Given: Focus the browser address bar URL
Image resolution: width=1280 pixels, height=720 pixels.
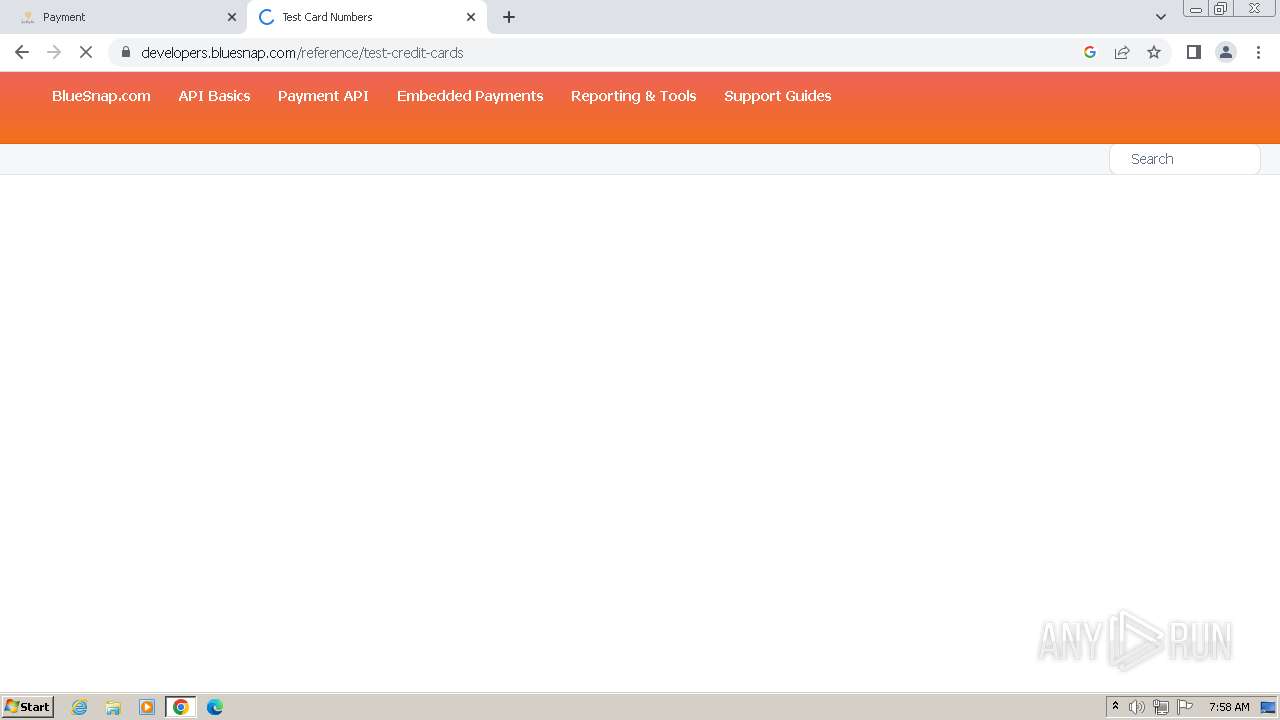Looking at the screenshot, I should (302, 52).
